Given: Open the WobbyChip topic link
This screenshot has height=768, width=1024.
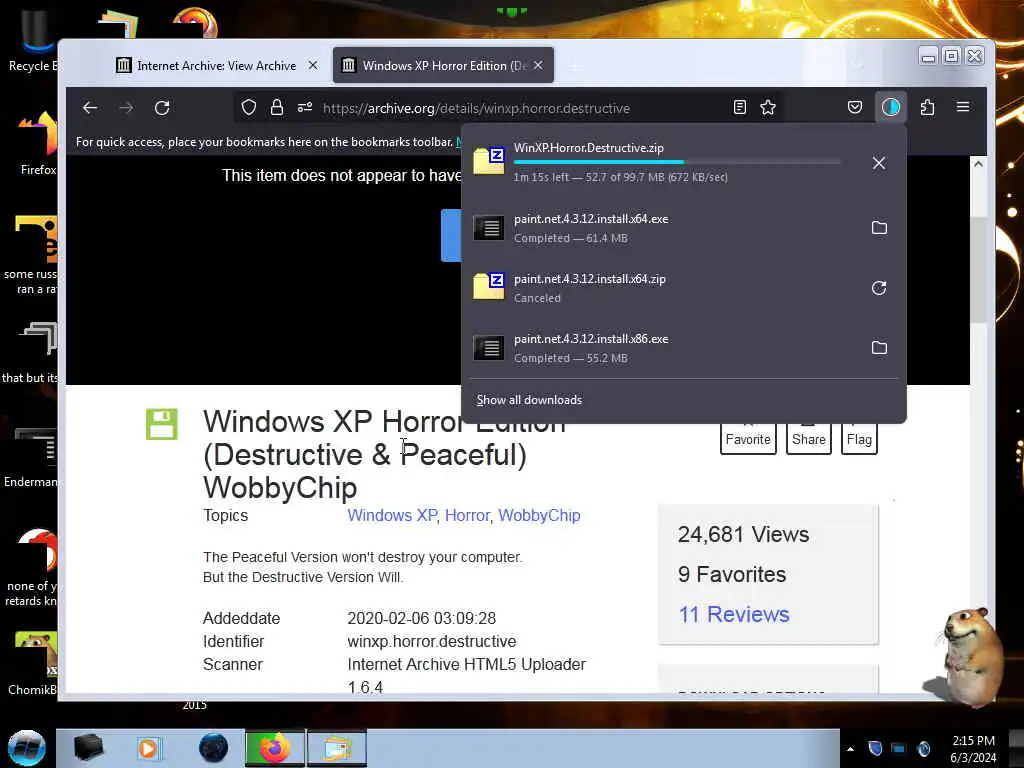Looking at the screenshot, I should (x=539, y=515).
